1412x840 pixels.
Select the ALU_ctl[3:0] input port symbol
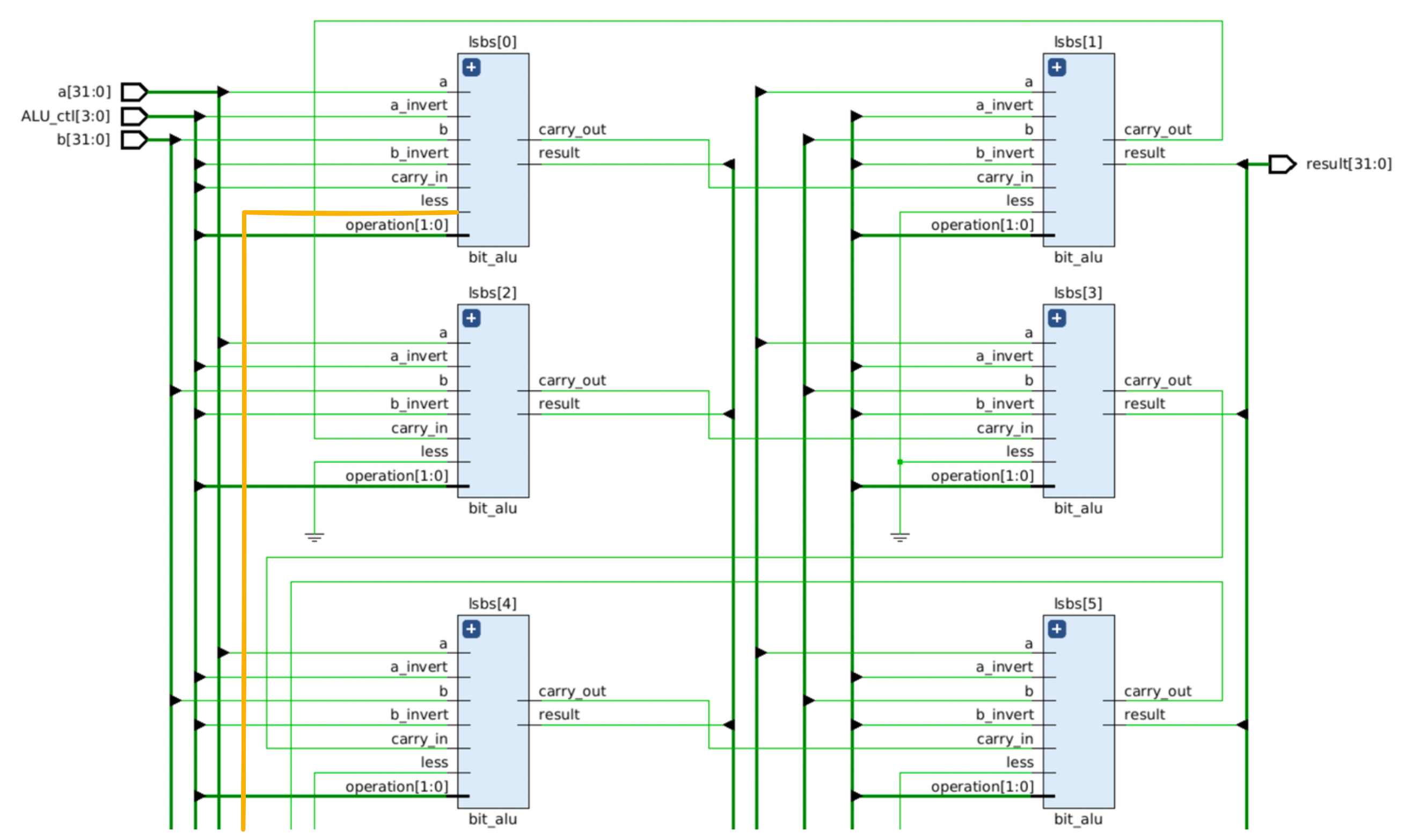(x=135, y=116)
